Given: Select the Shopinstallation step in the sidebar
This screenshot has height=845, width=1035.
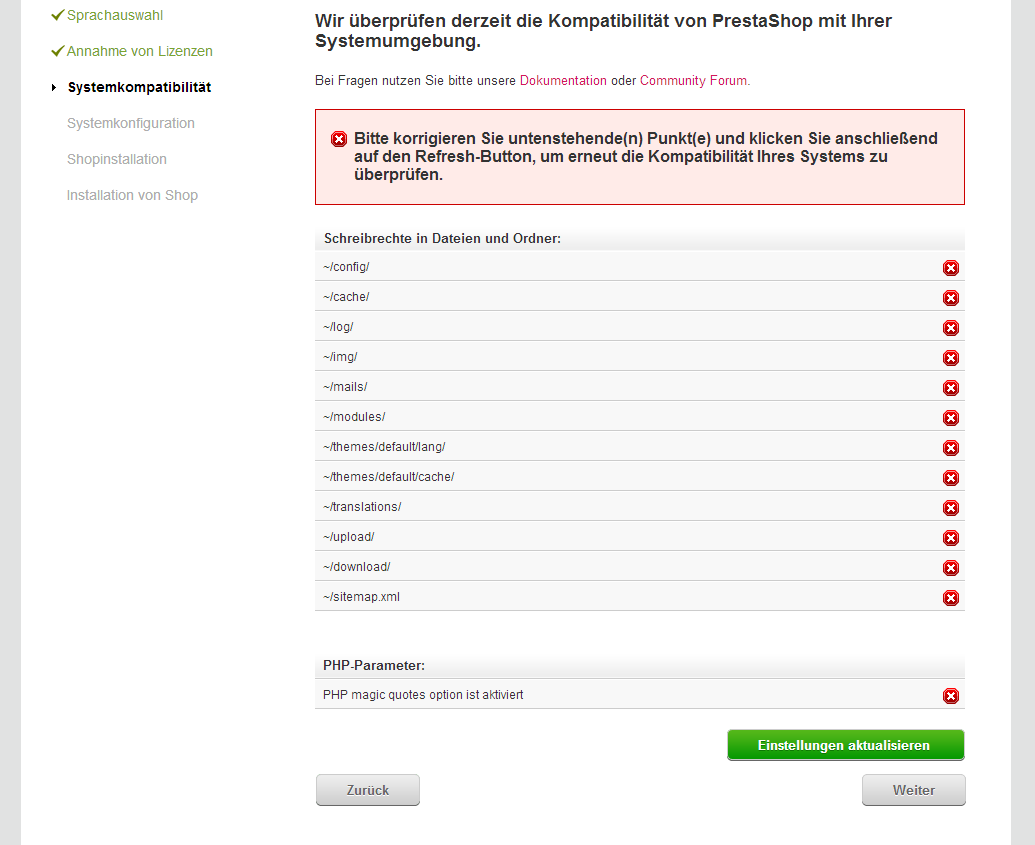Looking at the screenshot, I should 117,159.
